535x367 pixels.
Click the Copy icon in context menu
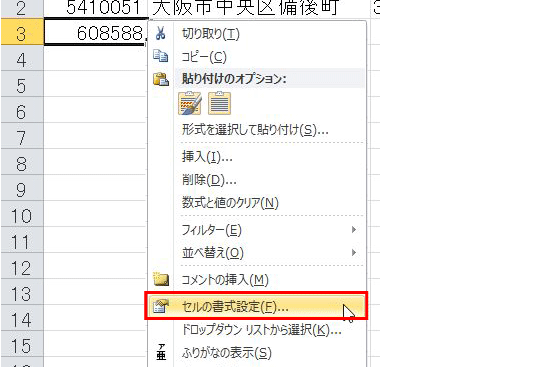pyautogui.click(x=160, y=56)
